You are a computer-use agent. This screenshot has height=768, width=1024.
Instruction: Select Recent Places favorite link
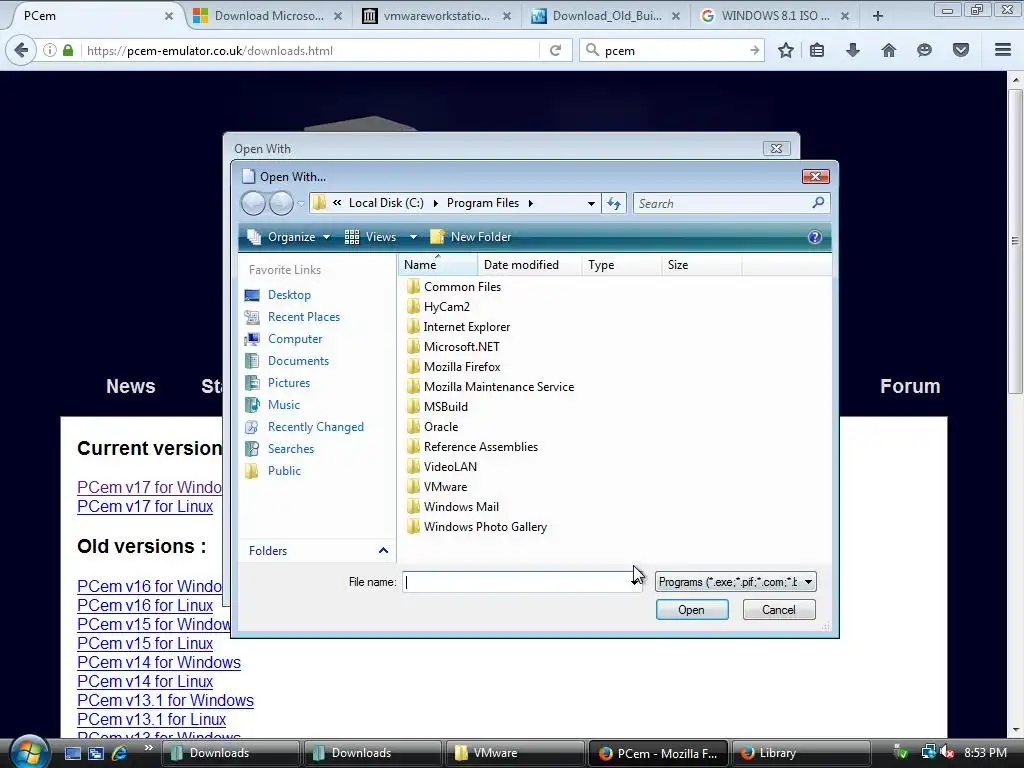pos(304,317)
